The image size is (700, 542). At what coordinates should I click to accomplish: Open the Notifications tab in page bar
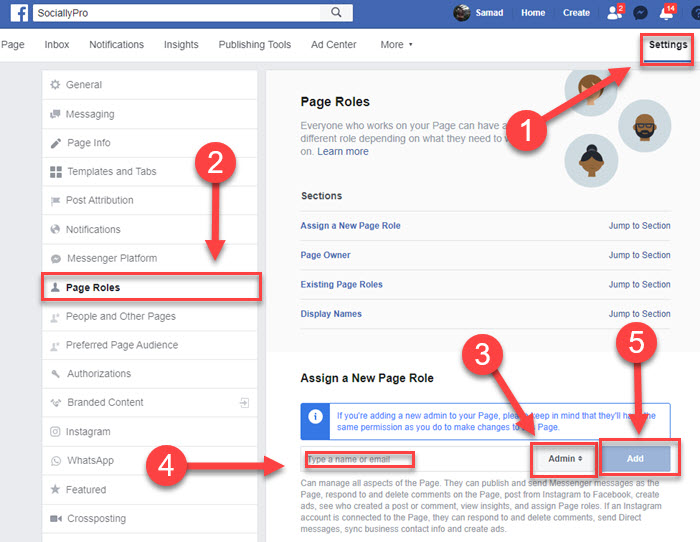[x=117, y=45]
